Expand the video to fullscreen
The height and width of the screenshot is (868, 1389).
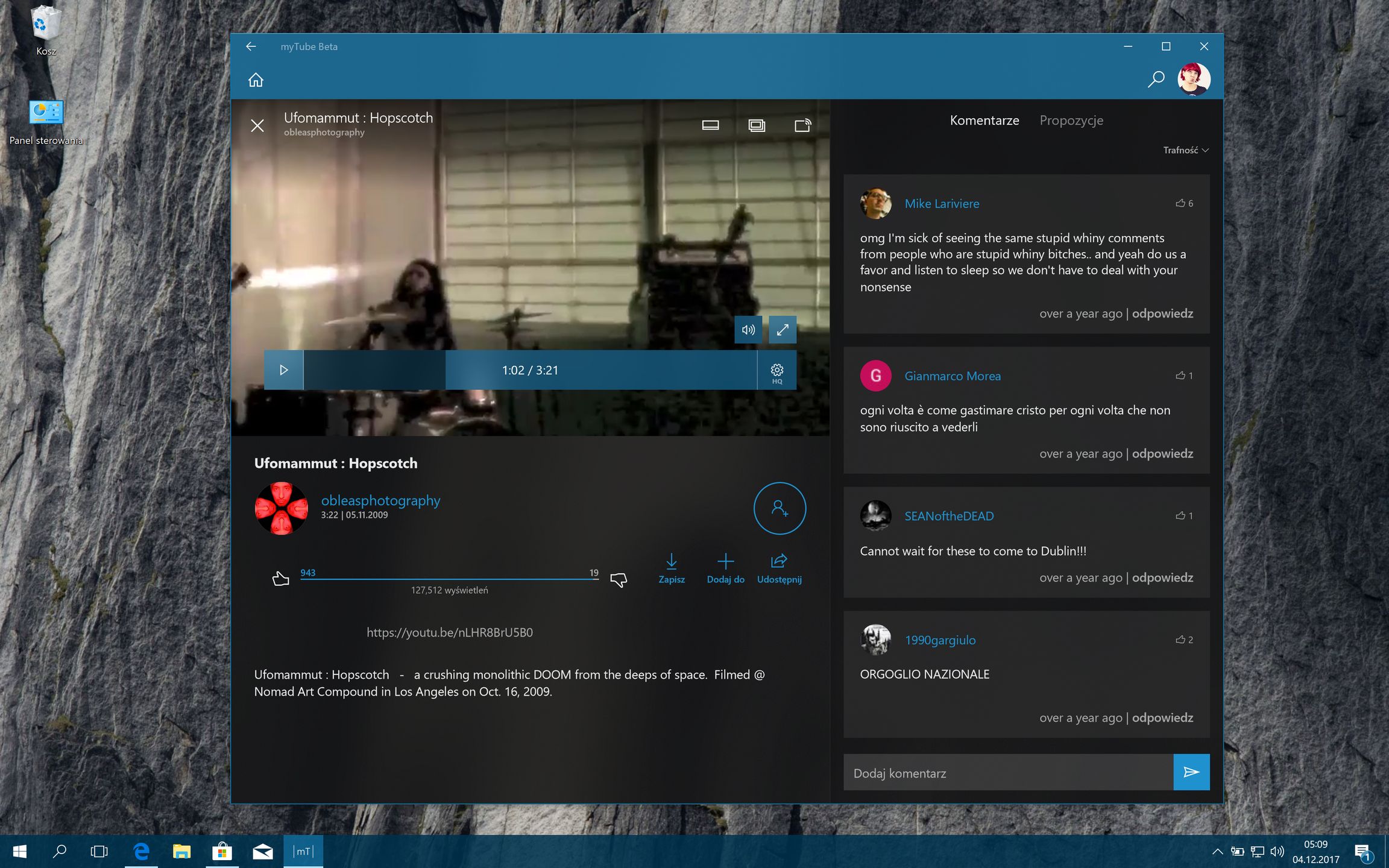[783, 330]
